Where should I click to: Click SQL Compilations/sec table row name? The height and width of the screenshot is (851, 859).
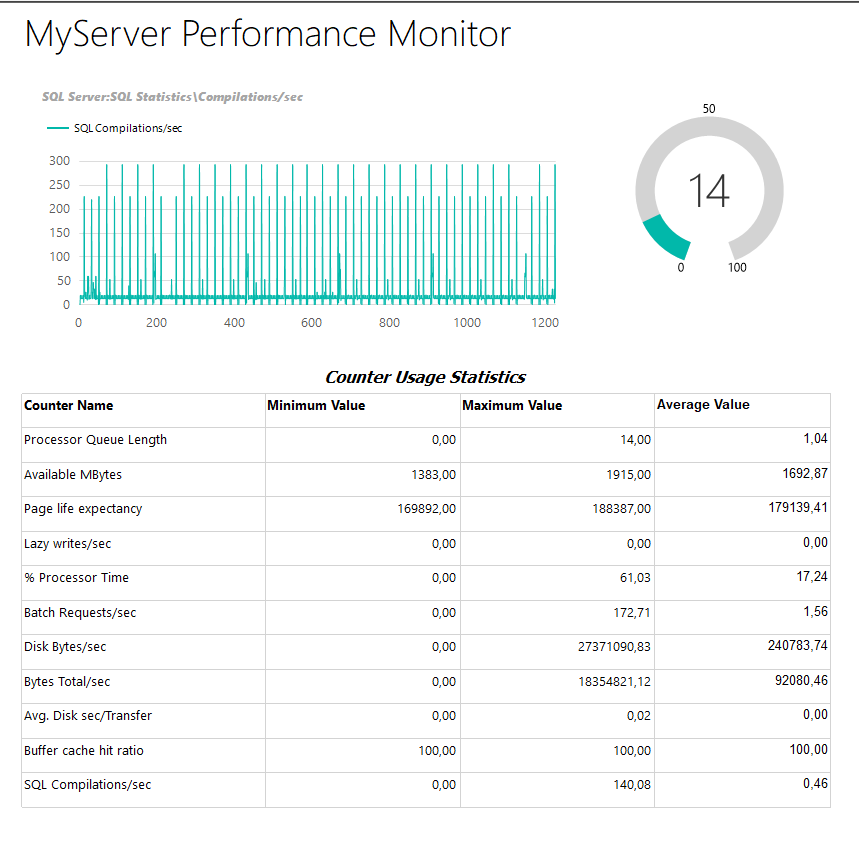[x=87, y=785]
